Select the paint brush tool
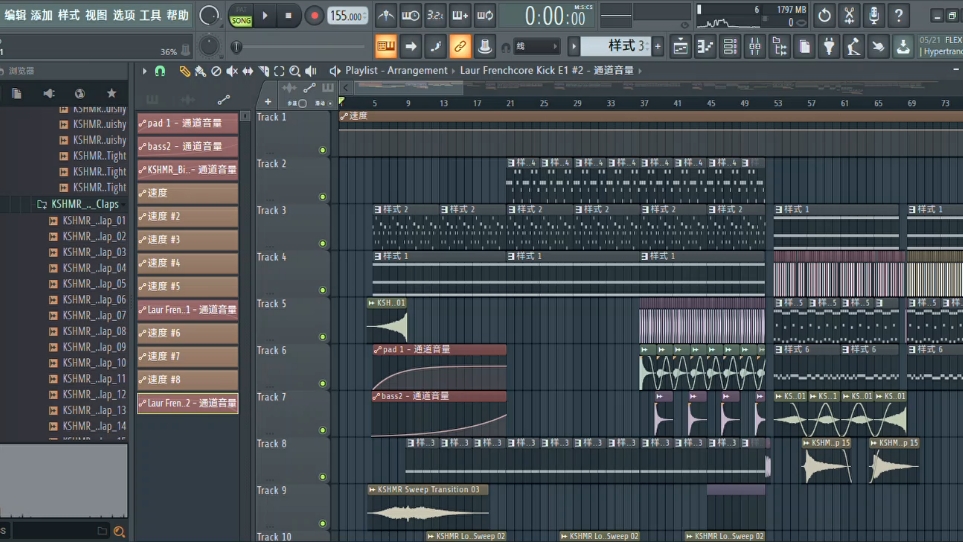The width and height of the screenshot is (963, 542). click(x=200, y=71)
